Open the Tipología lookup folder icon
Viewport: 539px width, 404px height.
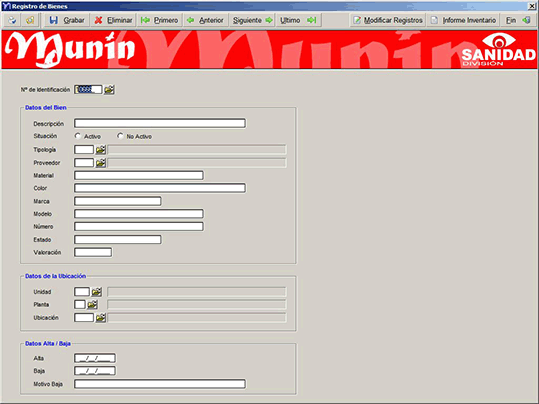(x=101, y=150)
